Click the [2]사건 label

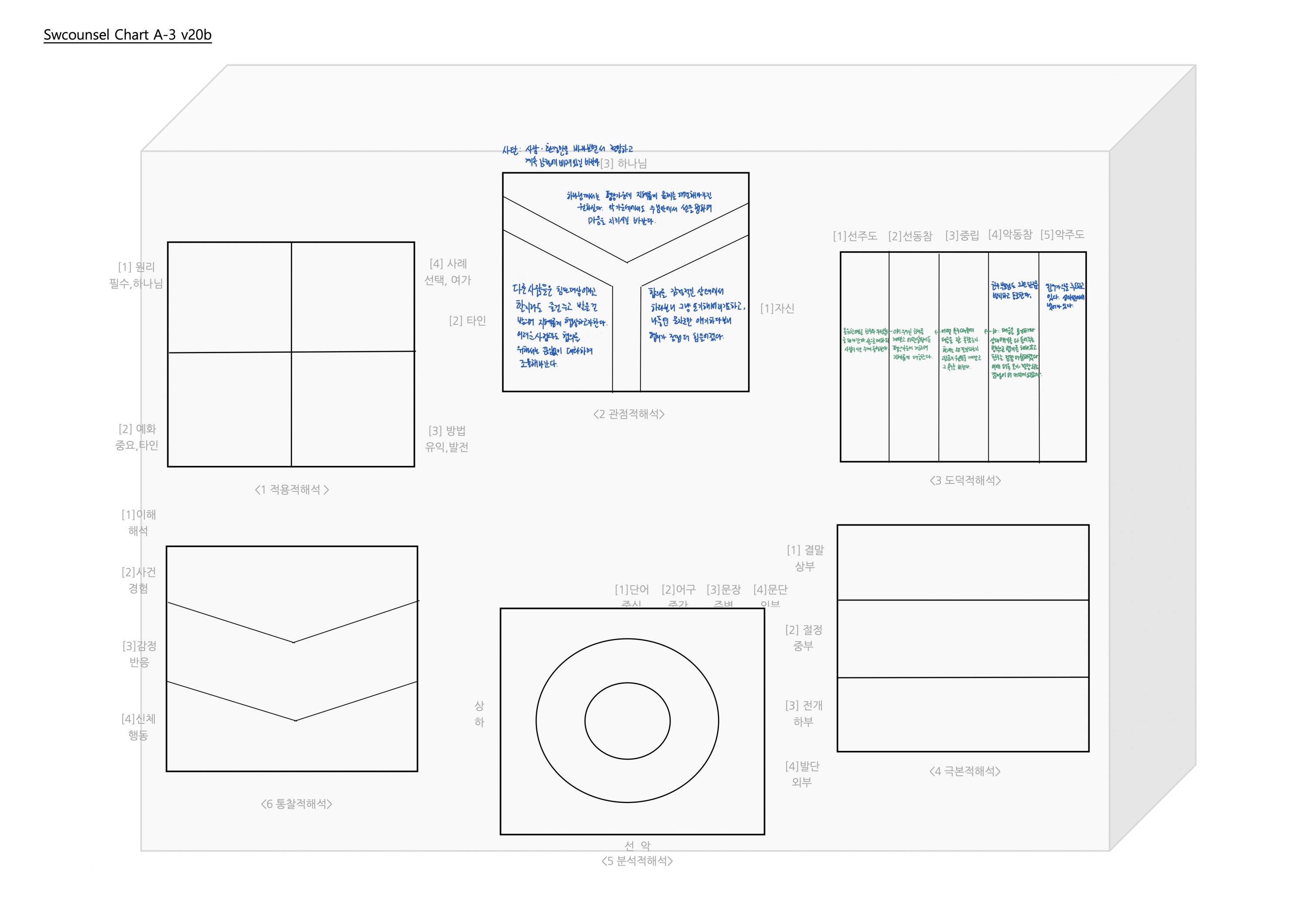[139, 572]
